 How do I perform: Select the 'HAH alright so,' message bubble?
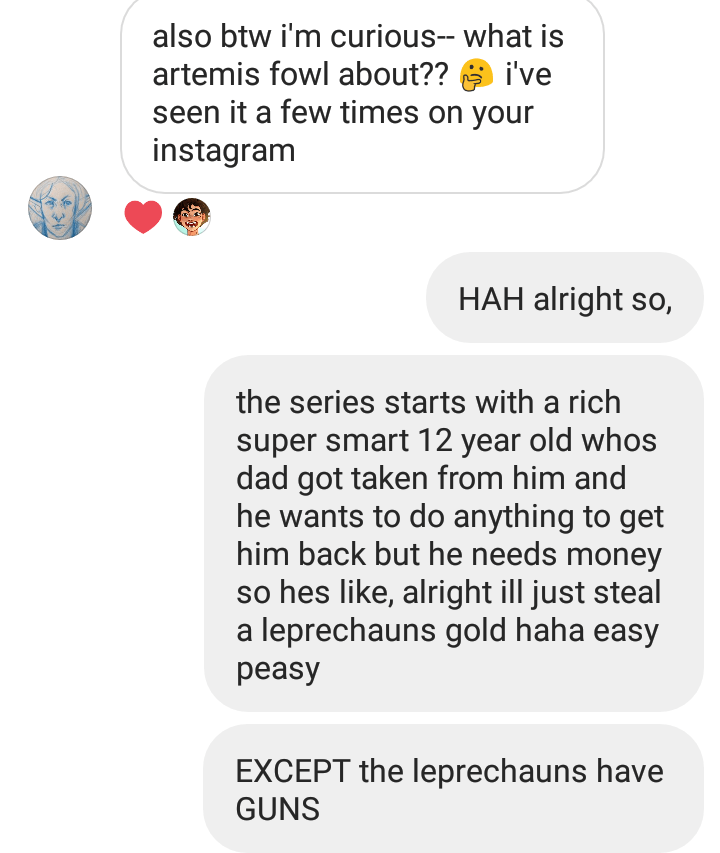pyautogui.click(x=564, y=298)
